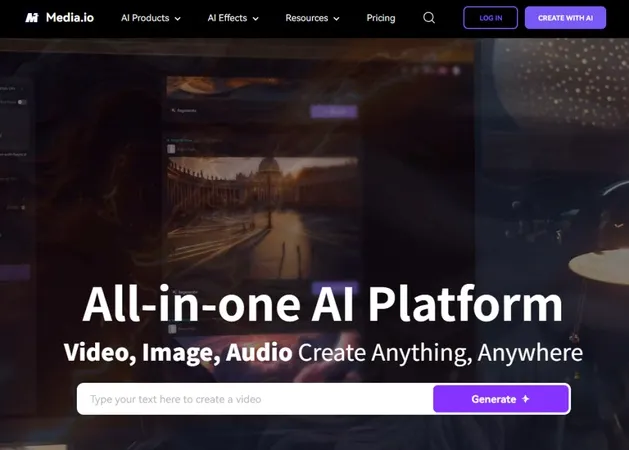The height and width of the screenshot is (450, 629).
Task: Go to the Pricing page
Action: click(x=381, y=18)
